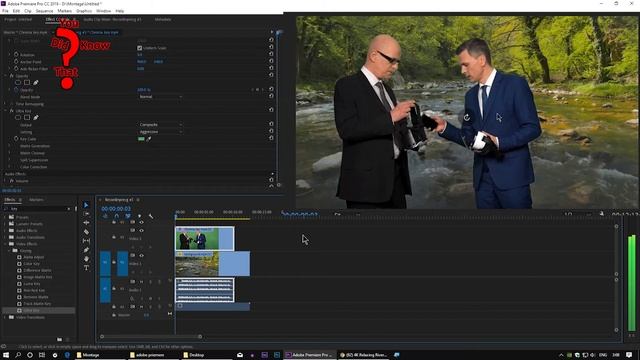Select the Color Key effect
Screen dimensions: 640x360
[31, 264]
